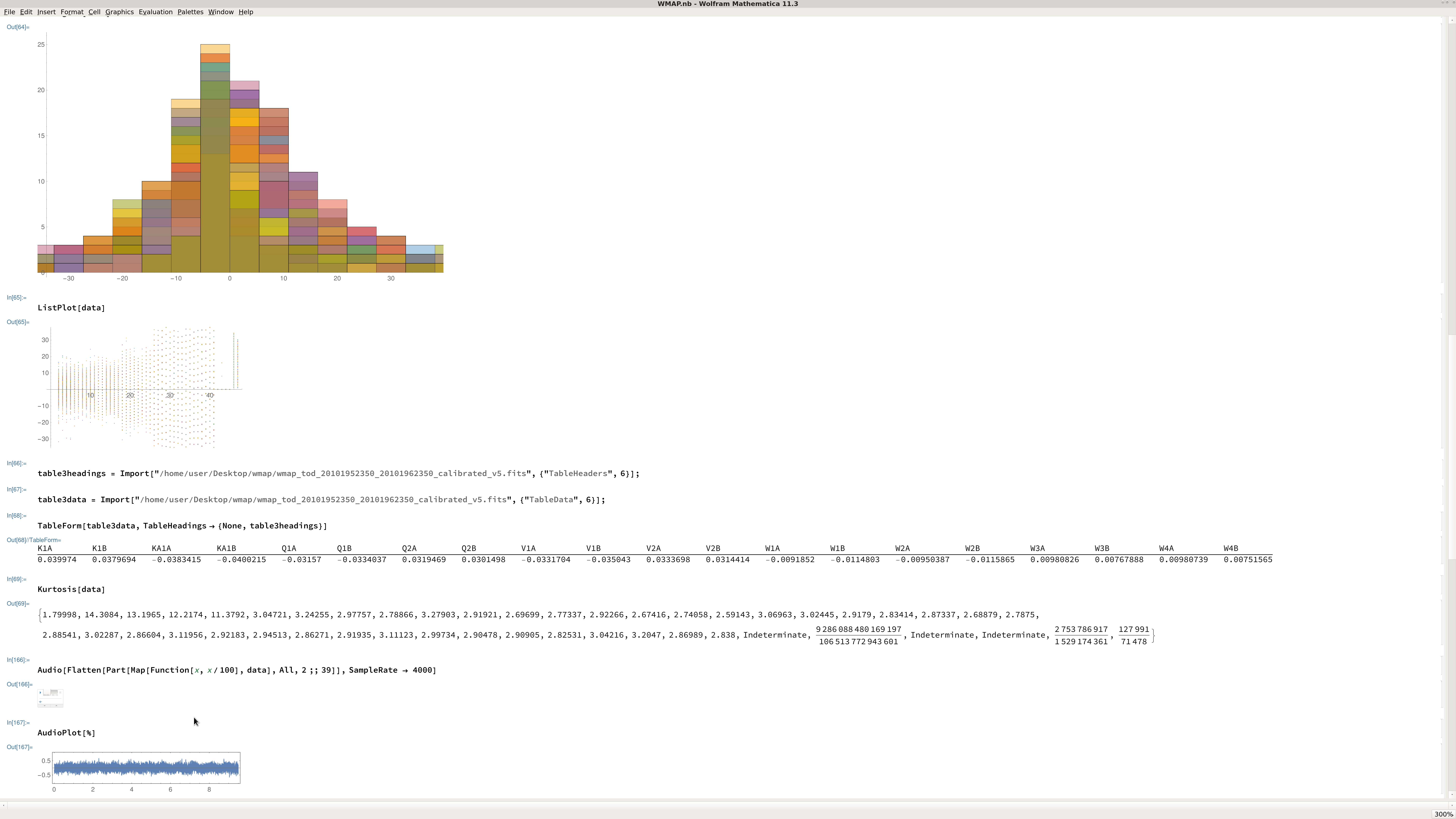Click the table value 0.0333698
The image size is (1456, 819).
[x=668, y=560]
